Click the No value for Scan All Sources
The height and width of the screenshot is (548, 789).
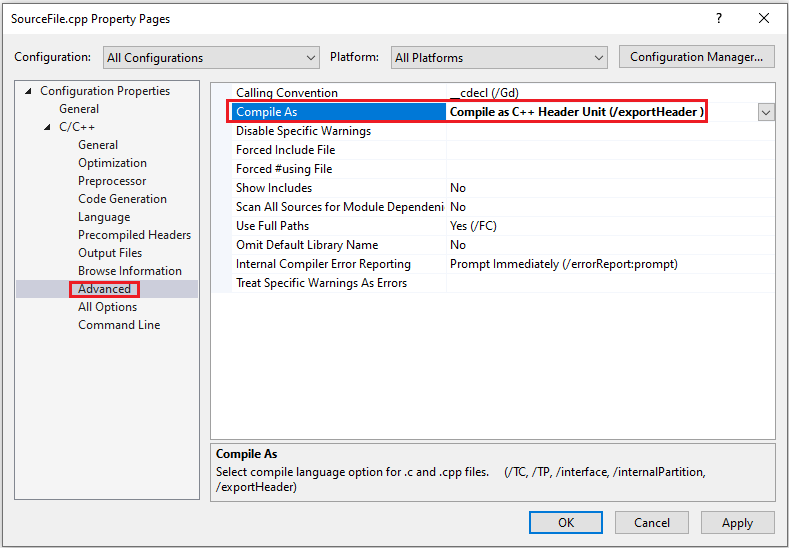458,207
